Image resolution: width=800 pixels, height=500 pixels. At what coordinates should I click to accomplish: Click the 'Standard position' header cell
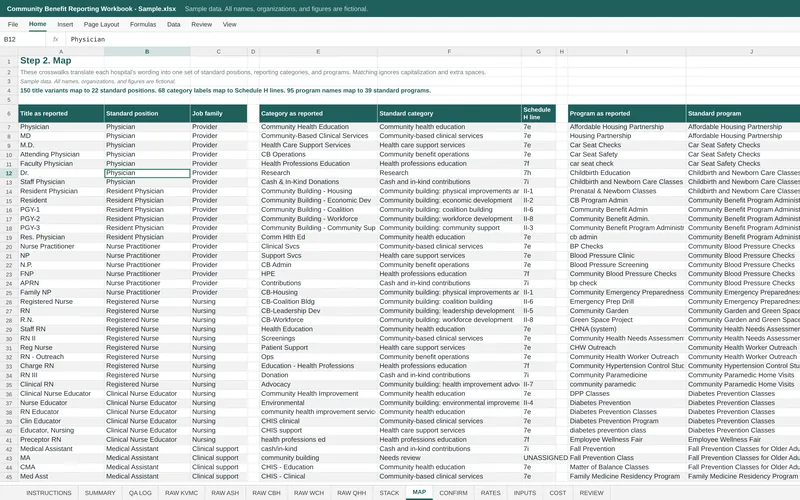pos(147,113)
